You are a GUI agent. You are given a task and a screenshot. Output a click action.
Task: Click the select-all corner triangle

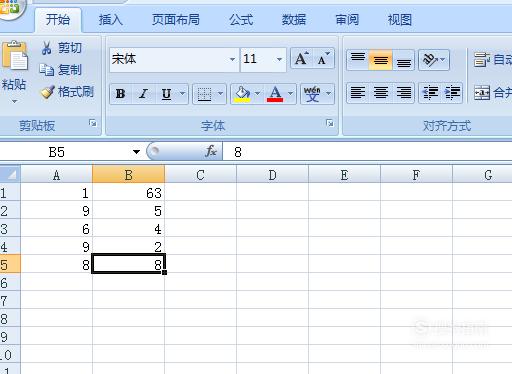pyautogui.click(x=10, y=174)
